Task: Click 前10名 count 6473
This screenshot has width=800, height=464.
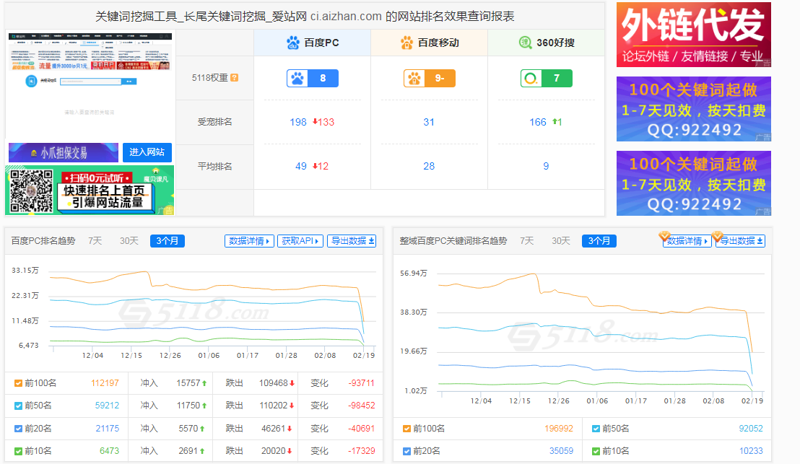Action: 109,451
